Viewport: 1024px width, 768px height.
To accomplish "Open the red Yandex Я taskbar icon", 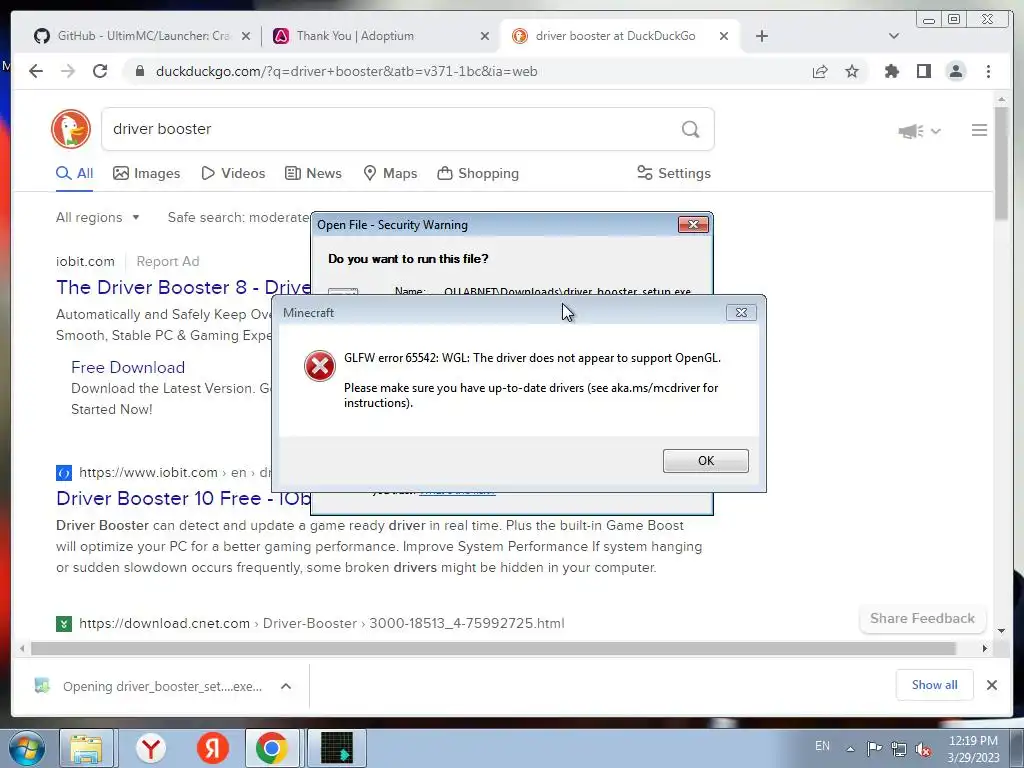I will pos(213,748).
